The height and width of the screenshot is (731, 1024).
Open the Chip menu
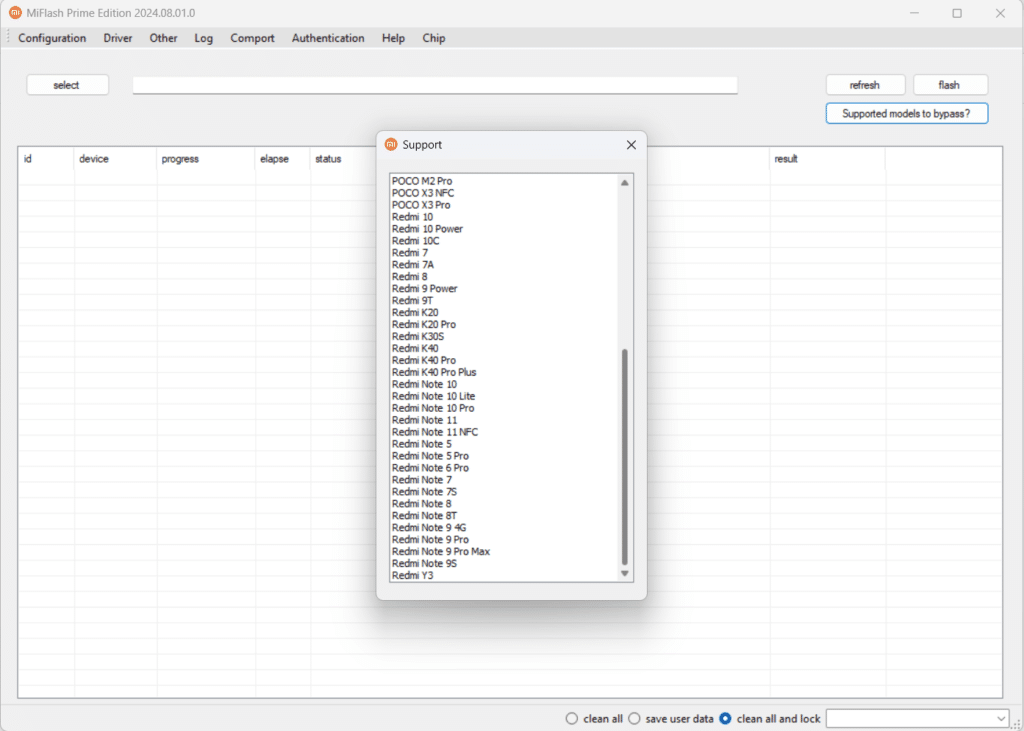coord(434,38)
